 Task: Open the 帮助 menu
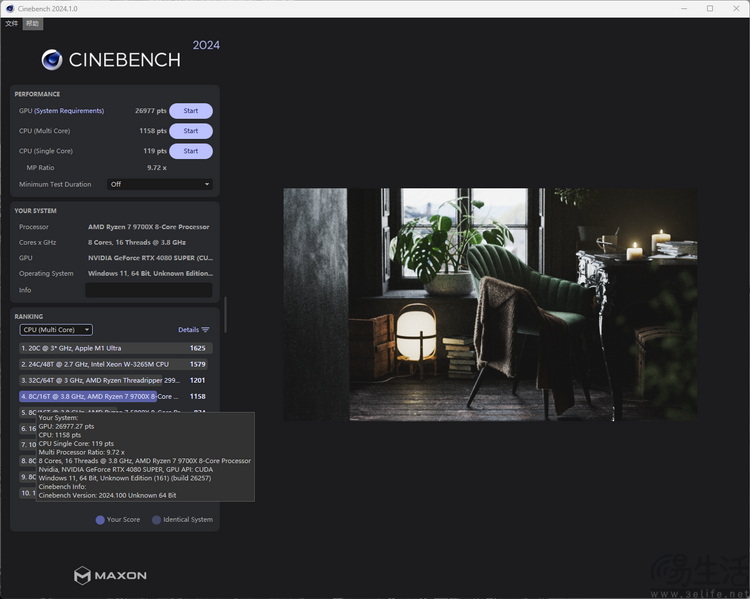33,23
